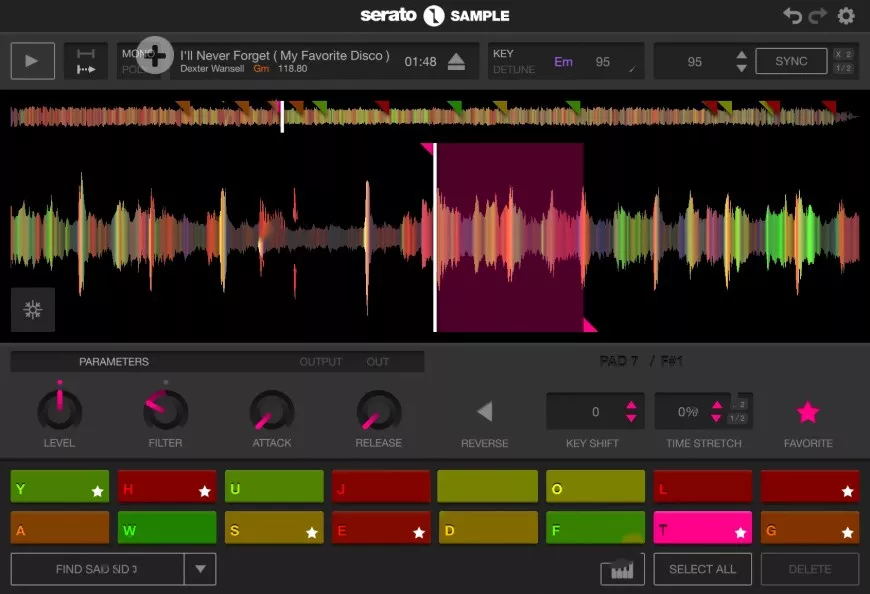
Task: Click the redo arrow in the title bar
Action: tap(815, 14)
